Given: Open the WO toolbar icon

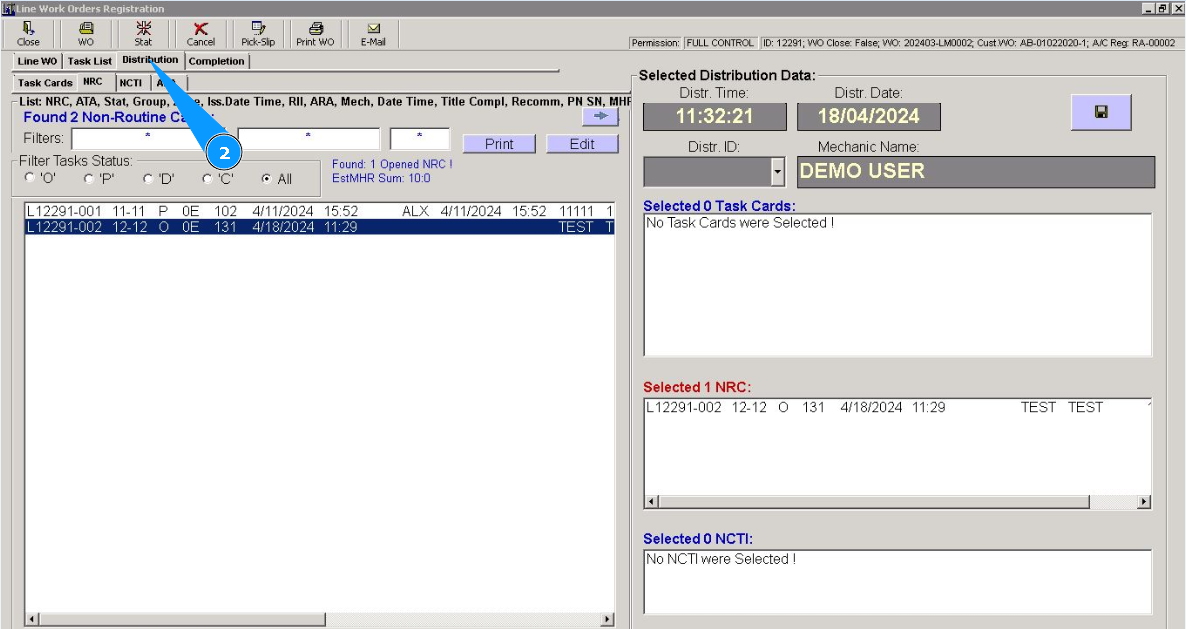Looking at the screenshot, I should 86,34.
